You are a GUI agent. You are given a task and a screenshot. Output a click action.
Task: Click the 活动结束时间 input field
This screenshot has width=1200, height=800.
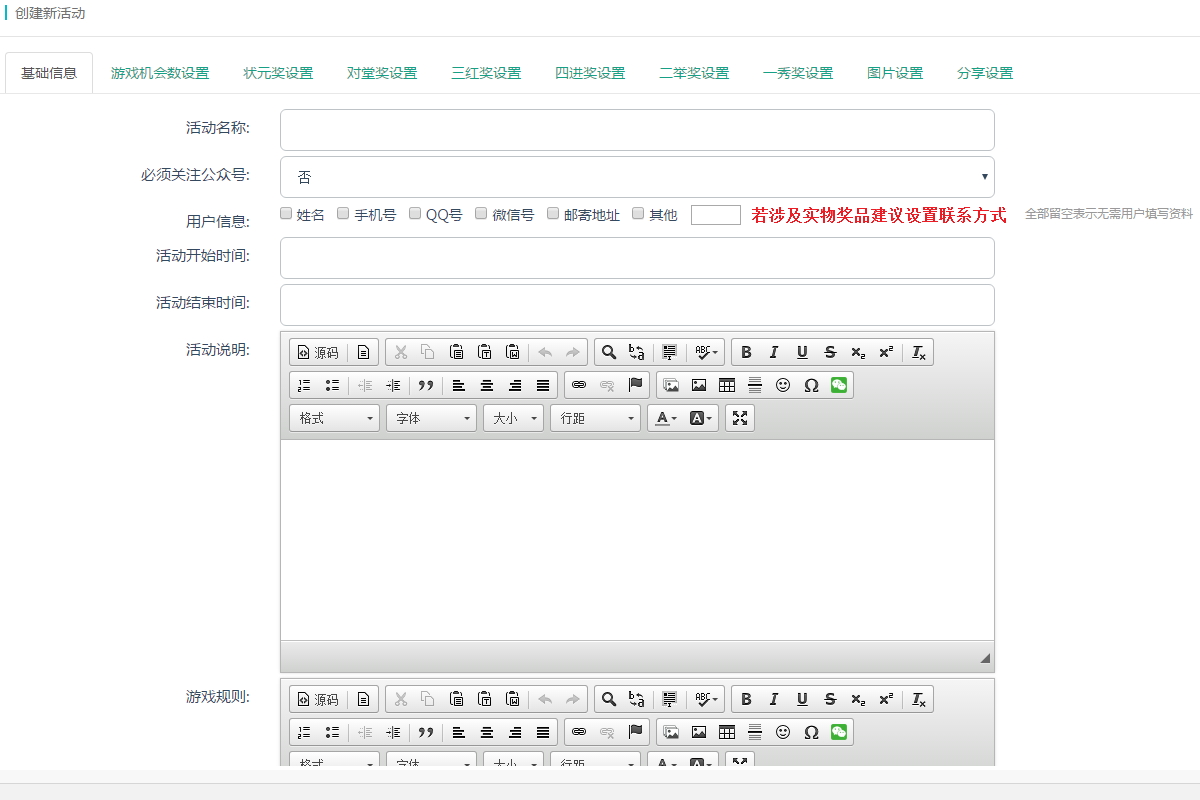coord(637,305)
